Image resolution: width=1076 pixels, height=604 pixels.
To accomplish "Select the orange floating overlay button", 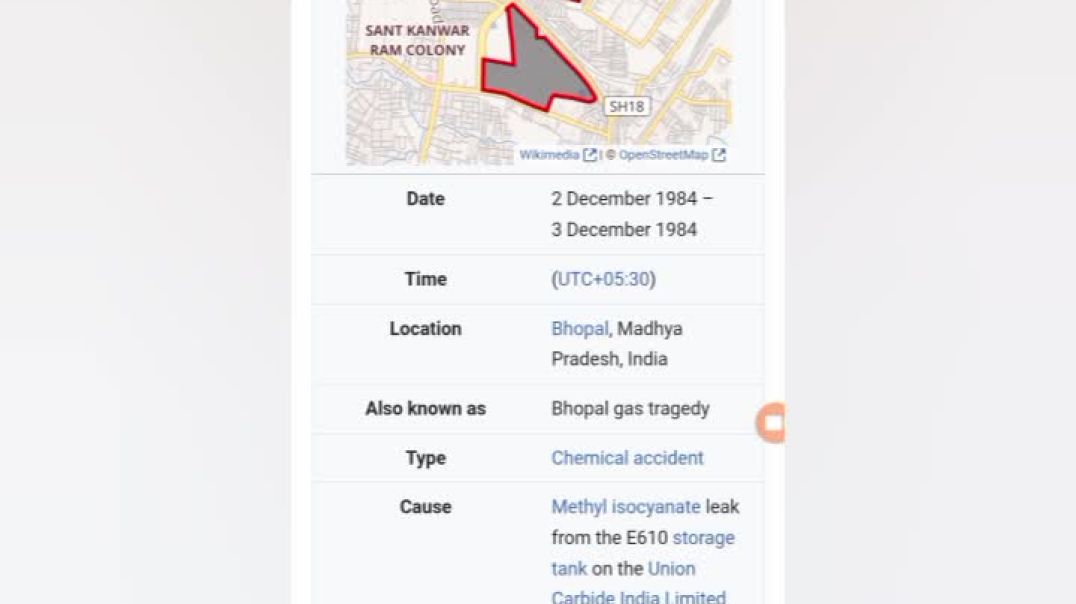I will pos(772,421).
